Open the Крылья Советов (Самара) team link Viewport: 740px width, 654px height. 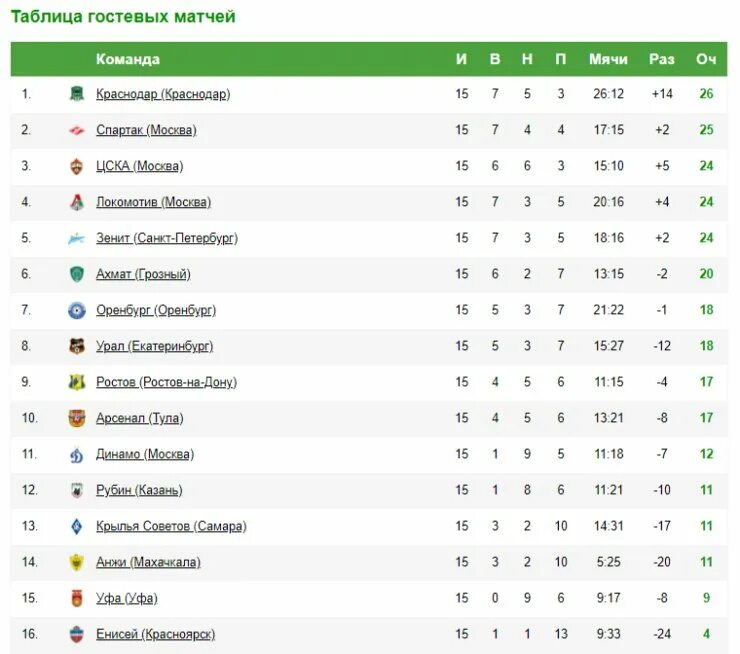coord(171,526)
